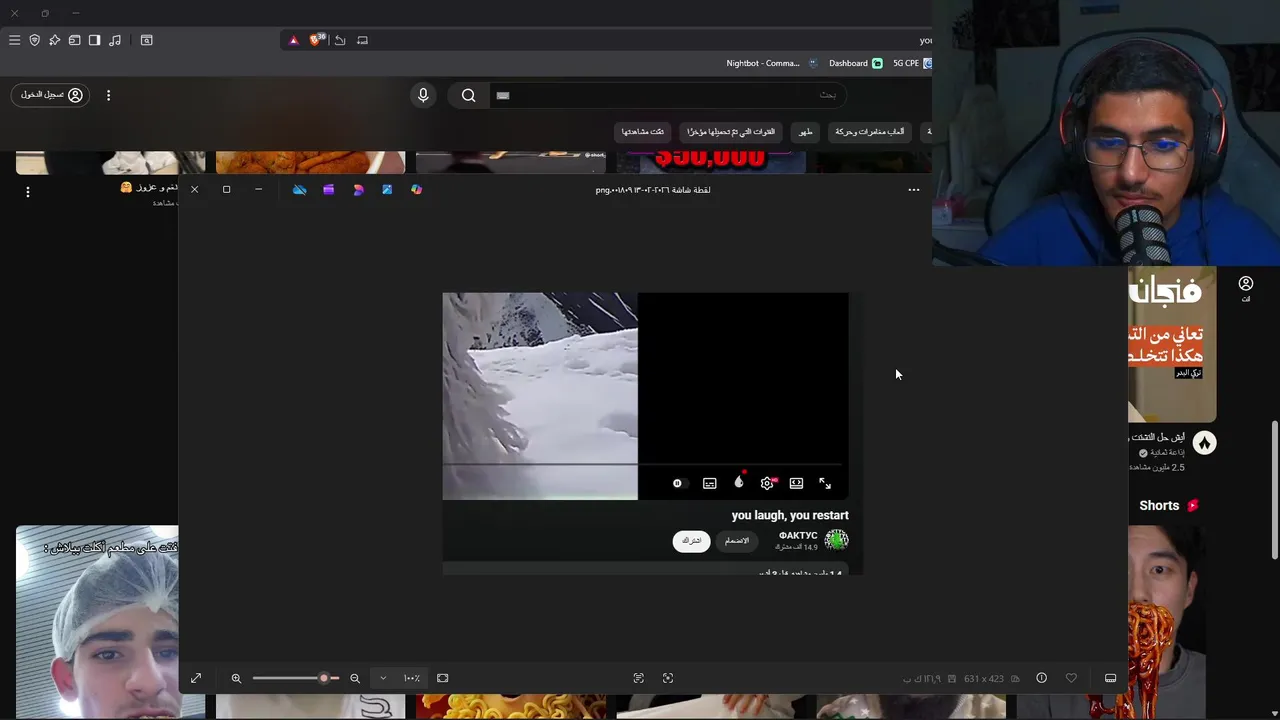Click the screenshot file name in the Photos title bar
The image size is (1280, 720).
click(x=653, y=190)
